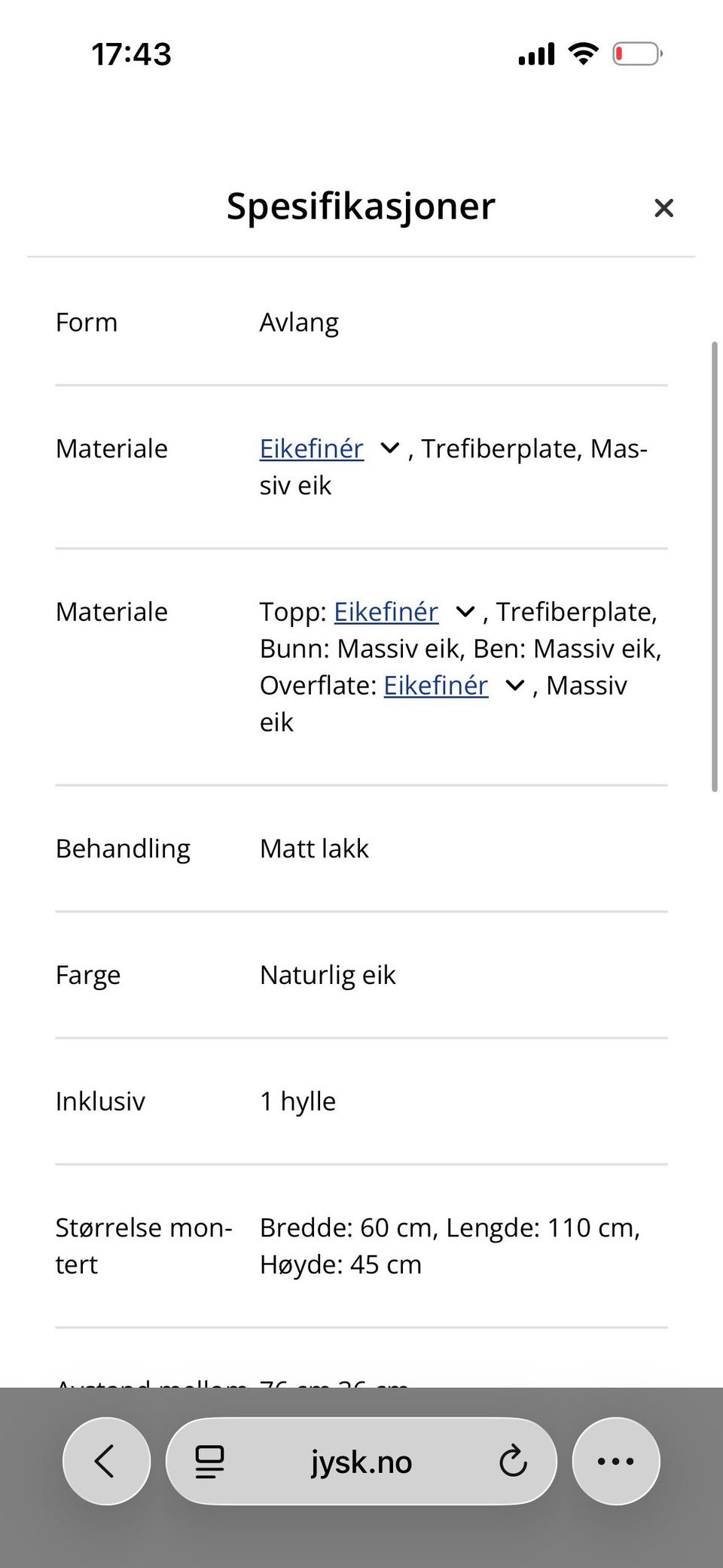Open the page reader menu icon
Viewport: 723px width, 1568px height.
tap(209, 1462)
